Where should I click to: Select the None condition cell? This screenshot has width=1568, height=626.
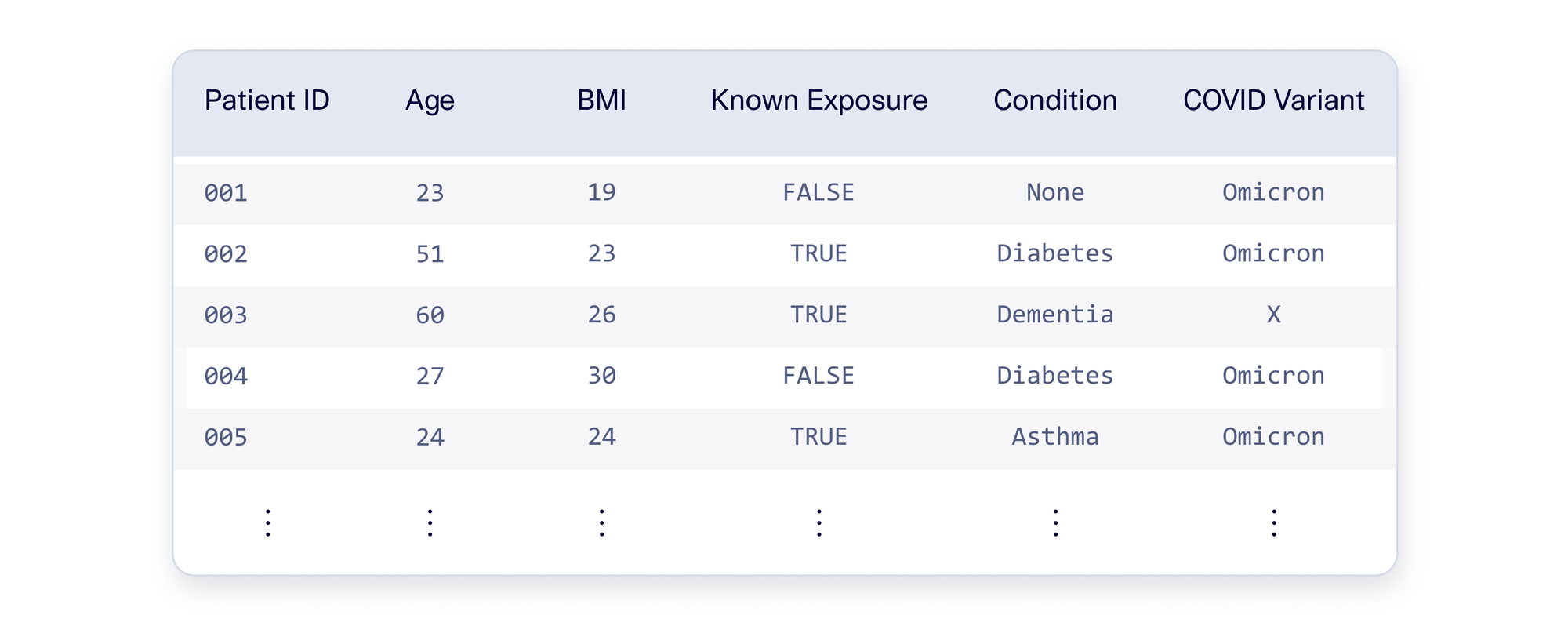1055,192
